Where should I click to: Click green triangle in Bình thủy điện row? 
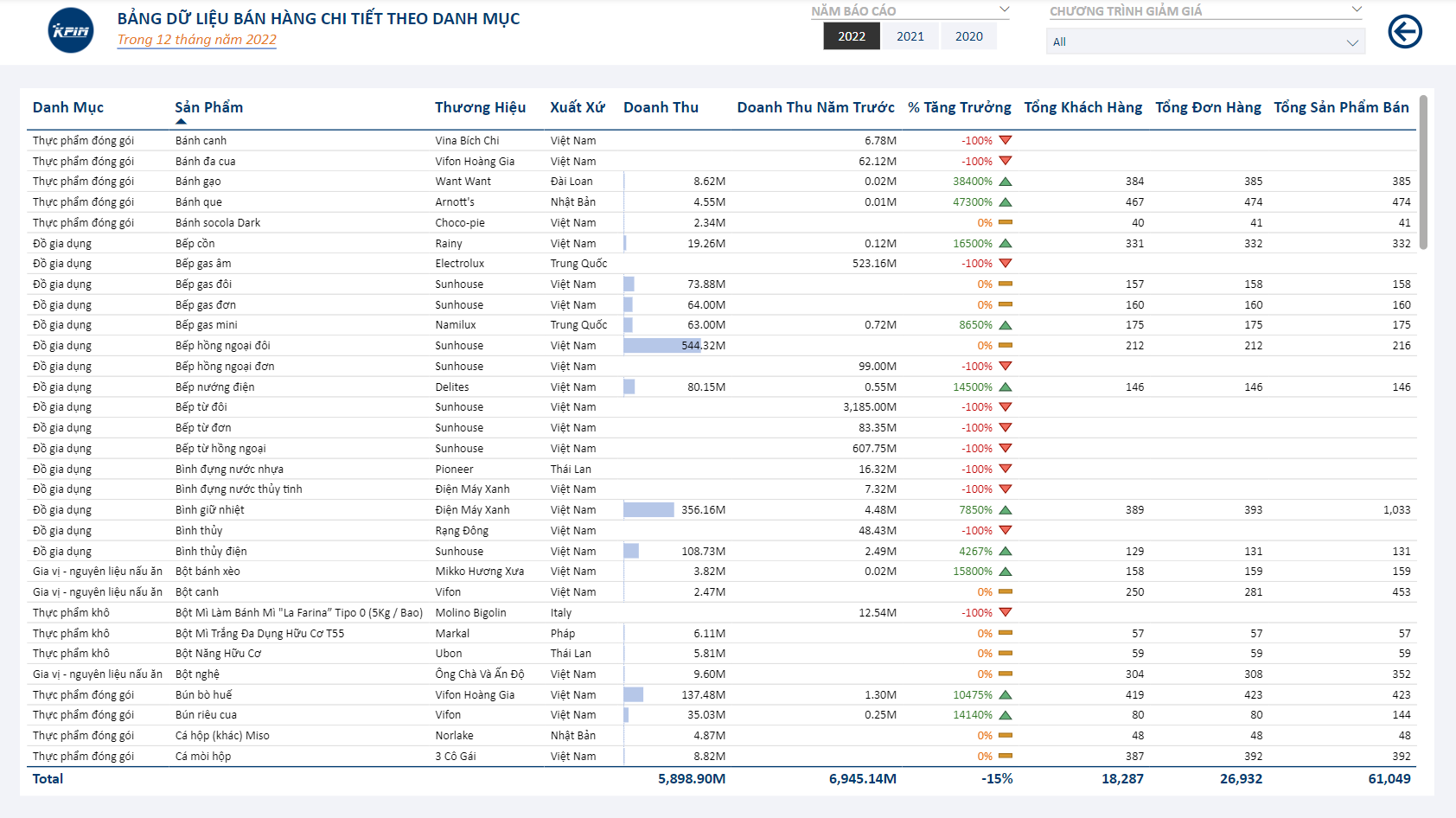(1006, 551)
